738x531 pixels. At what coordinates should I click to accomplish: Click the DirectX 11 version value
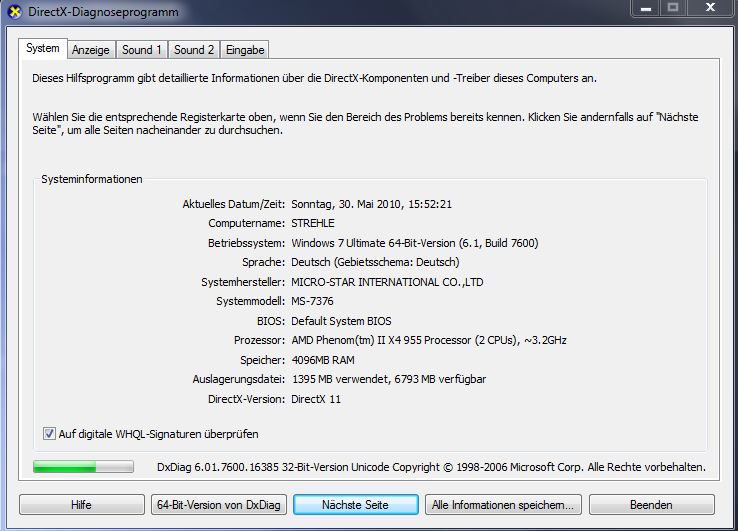(x=316, y=399)
